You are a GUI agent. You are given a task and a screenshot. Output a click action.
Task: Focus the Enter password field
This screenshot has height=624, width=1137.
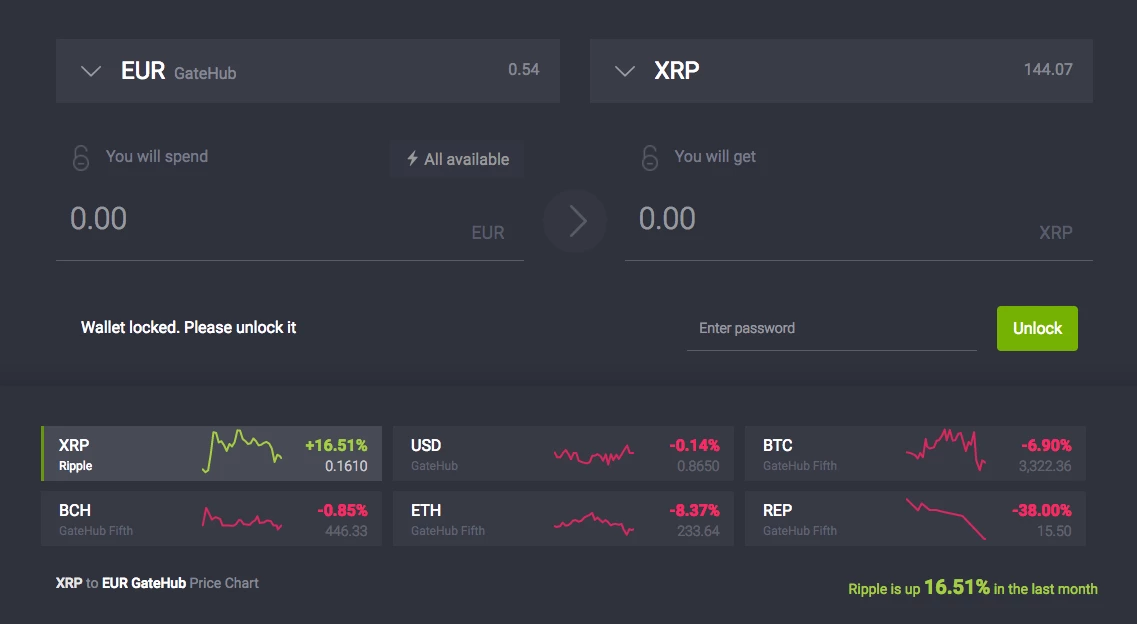[831, 328]
